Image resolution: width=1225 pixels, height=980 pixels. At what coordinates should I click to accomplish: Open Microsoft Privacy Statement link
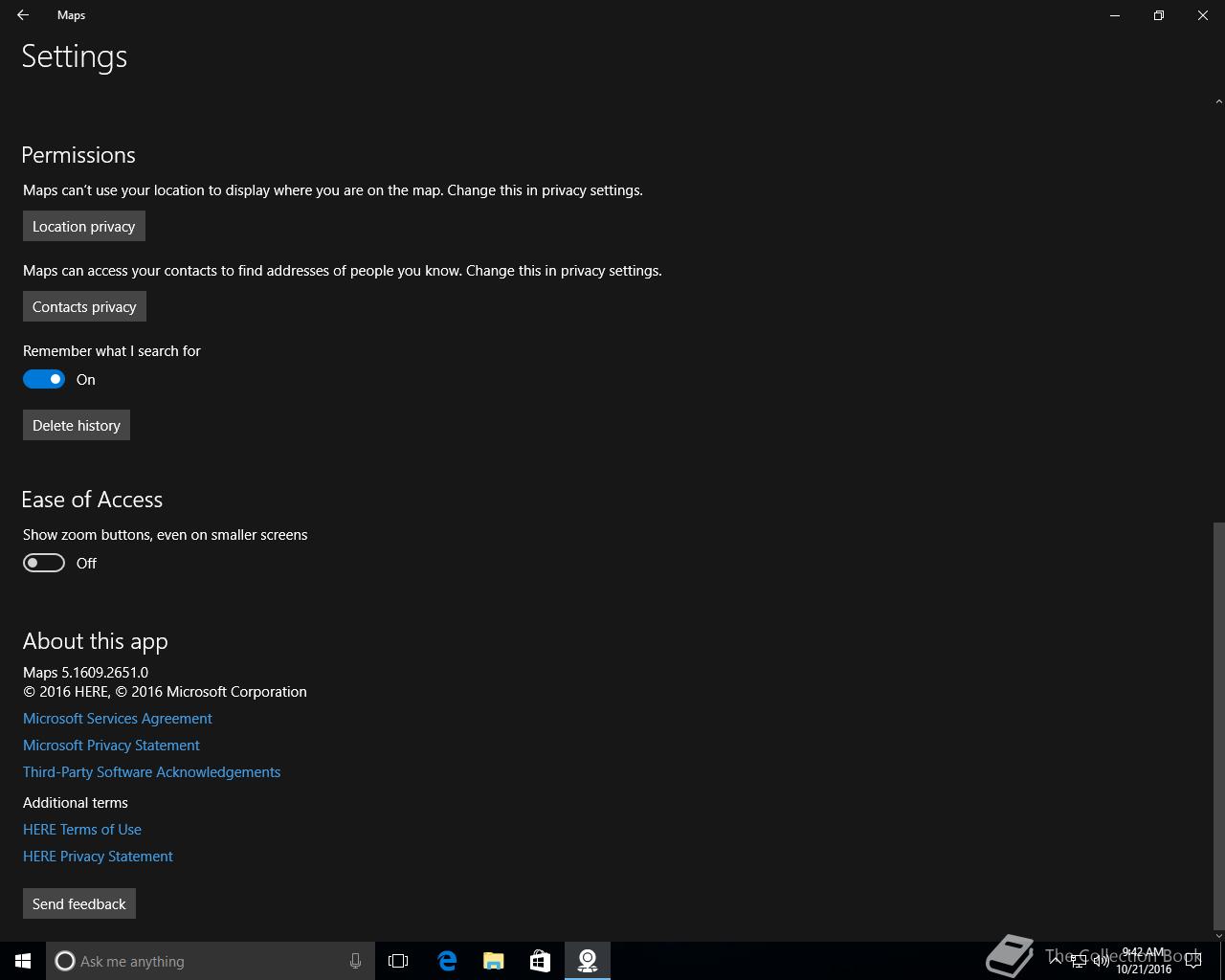tap(111, 746)
